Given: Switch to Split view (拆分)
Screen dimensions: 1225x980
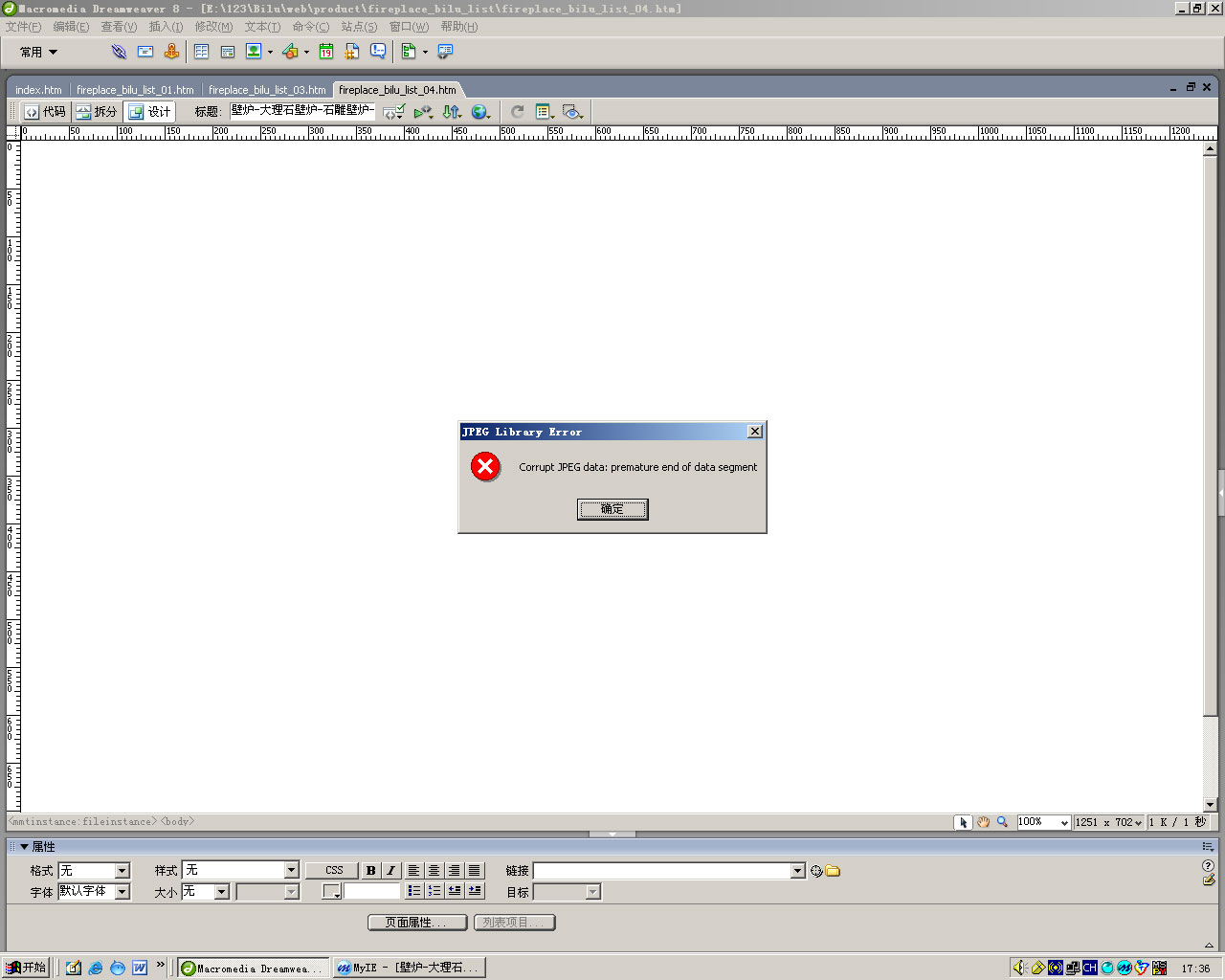Looking at the screenshot, I should [x=97, y=112].
